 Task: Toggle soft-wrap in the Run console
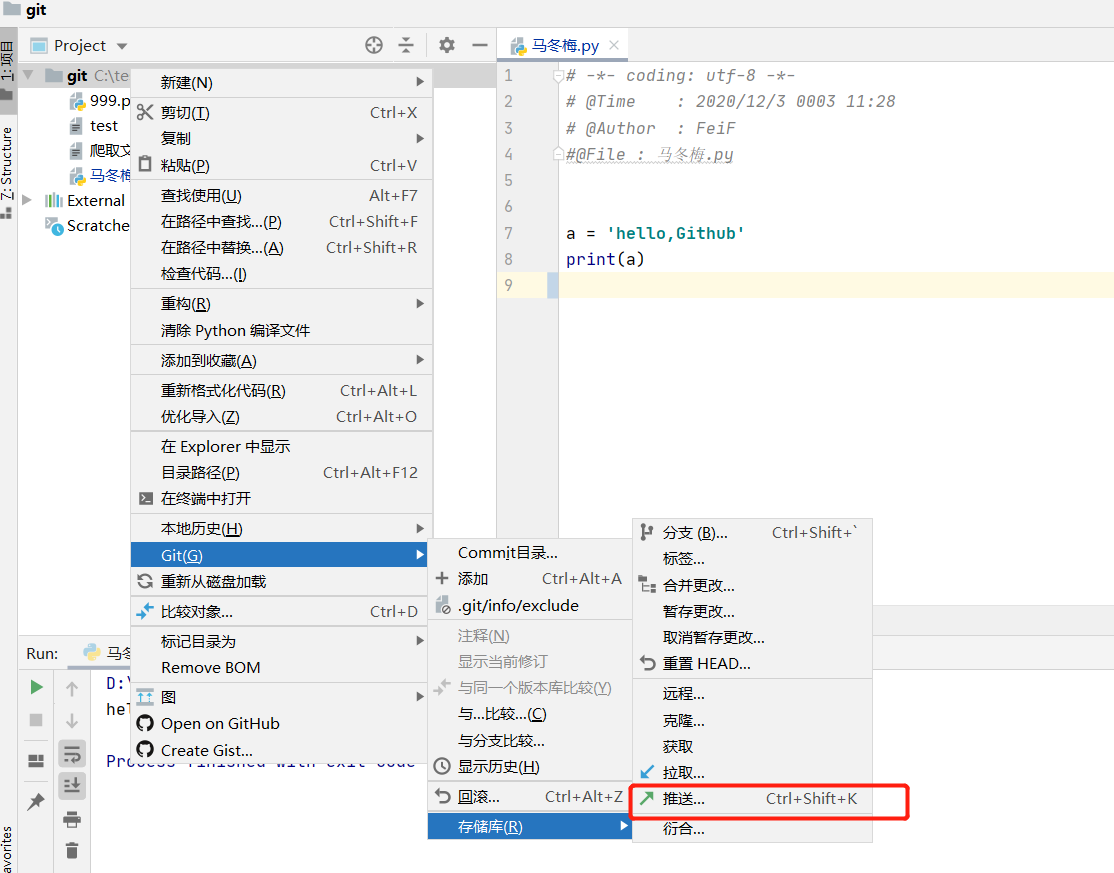pos(71,752)
